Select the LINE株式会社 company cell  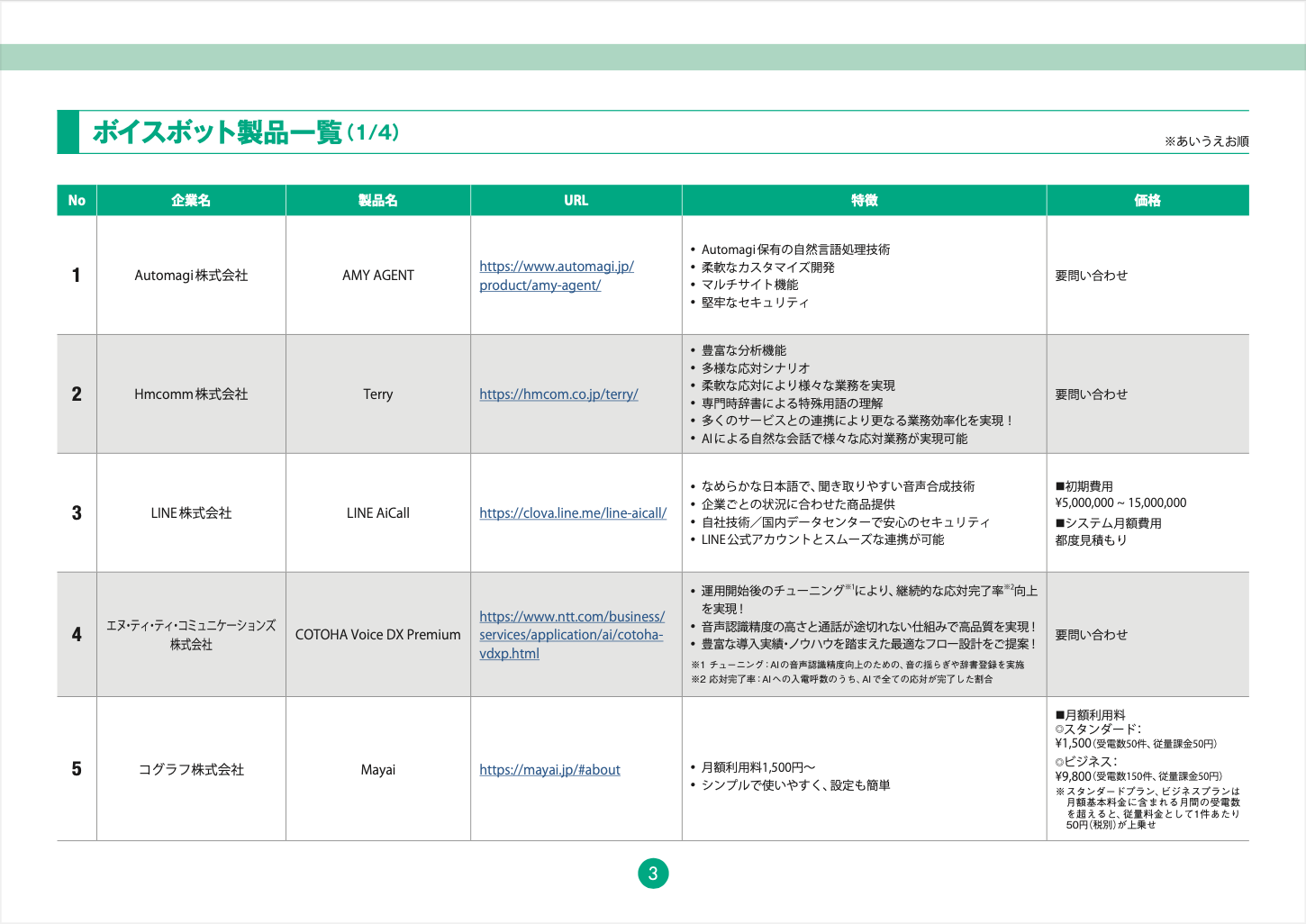point(191,513)
